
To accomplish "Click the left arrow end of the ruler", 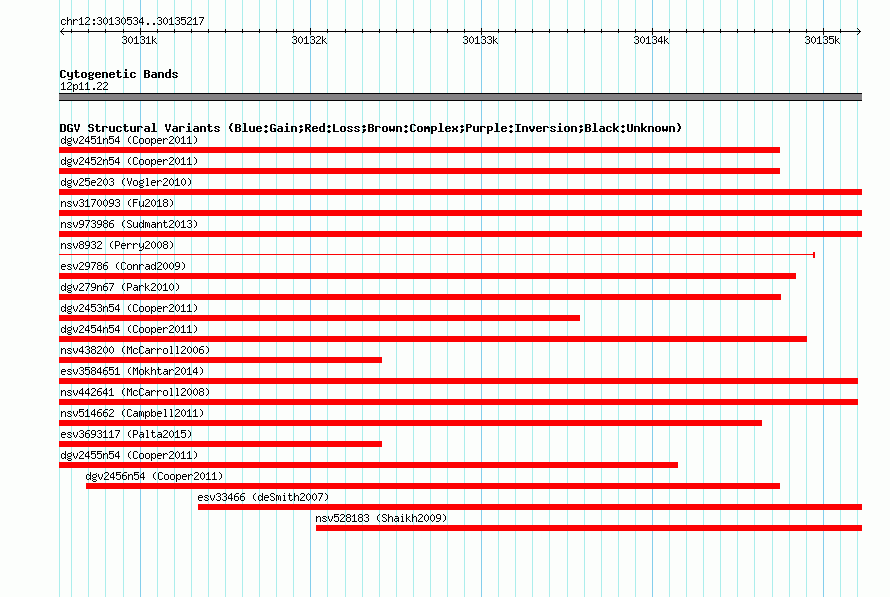I will pos(62,31).
